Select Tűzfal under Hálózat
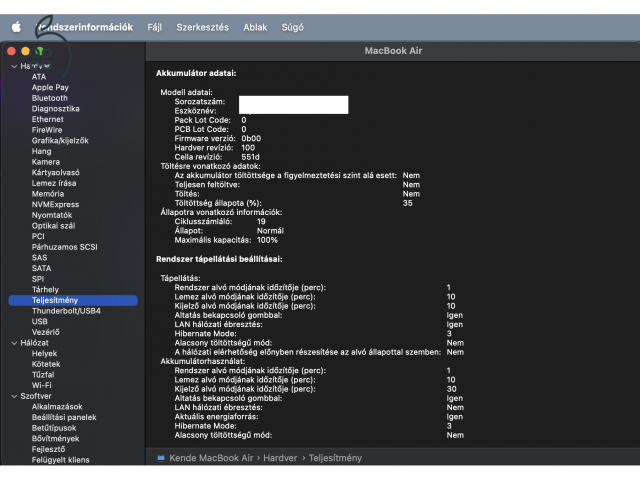640x480 pixels. (43, 375)
